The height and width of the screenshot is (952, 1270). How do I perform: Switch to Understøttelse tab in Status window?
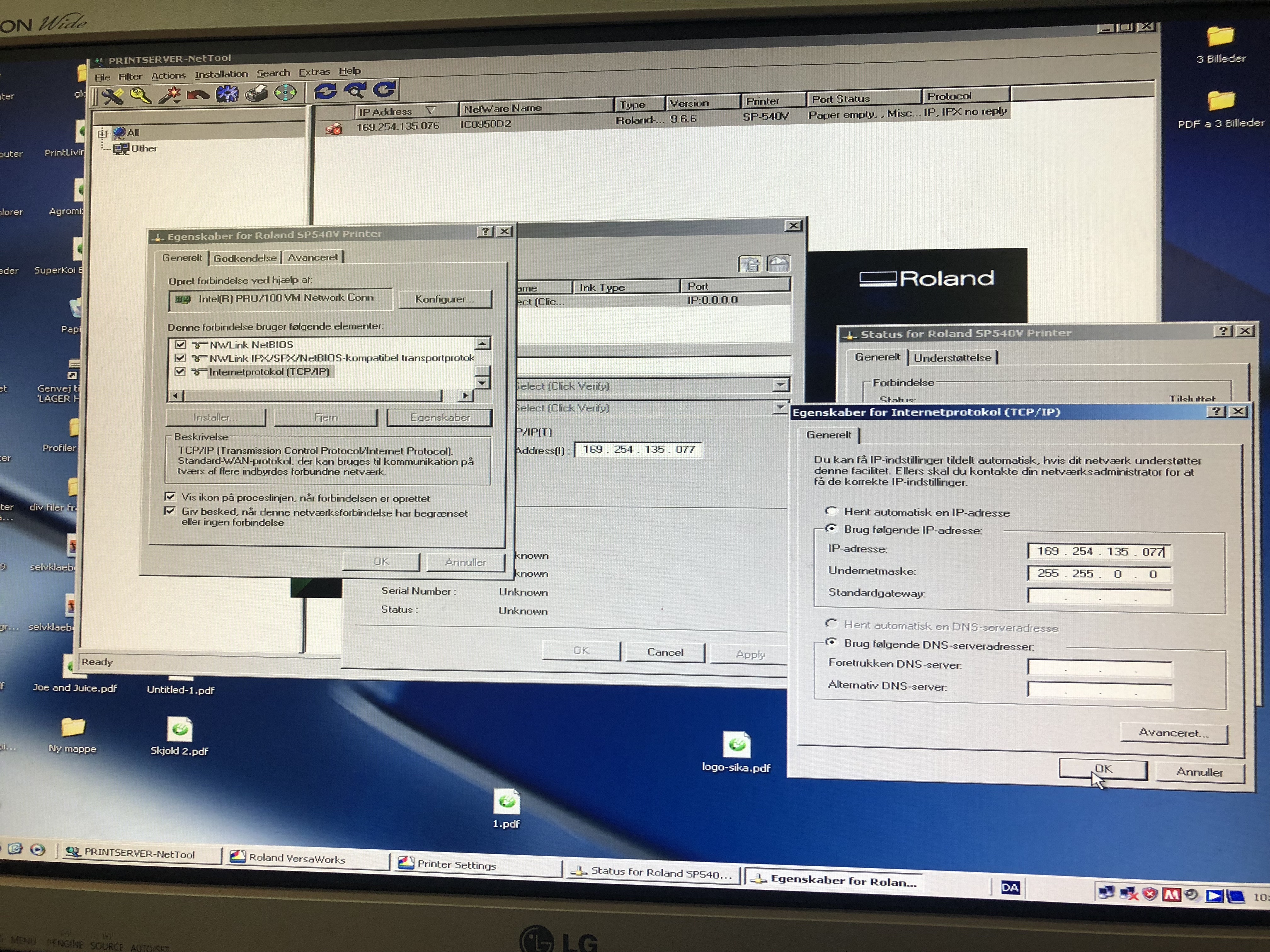(952, 358)
